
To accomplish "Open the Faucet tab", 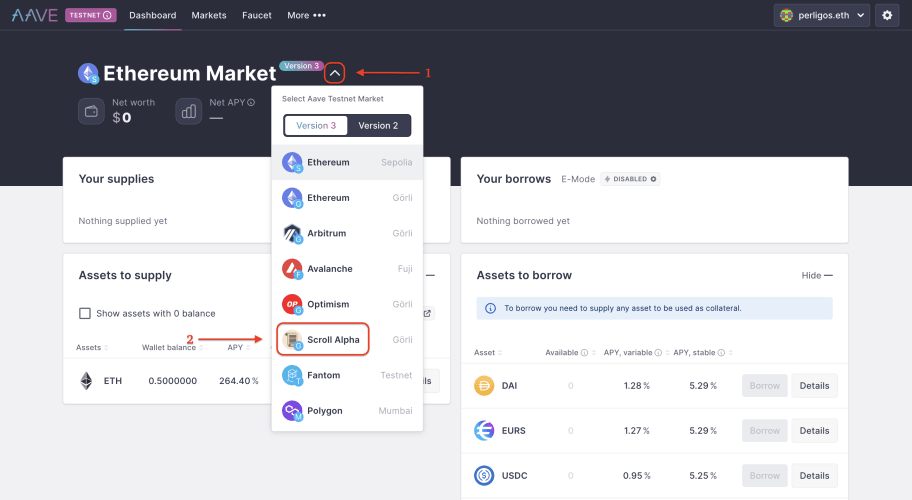I will pyautogui.click(x=256, y=15).
